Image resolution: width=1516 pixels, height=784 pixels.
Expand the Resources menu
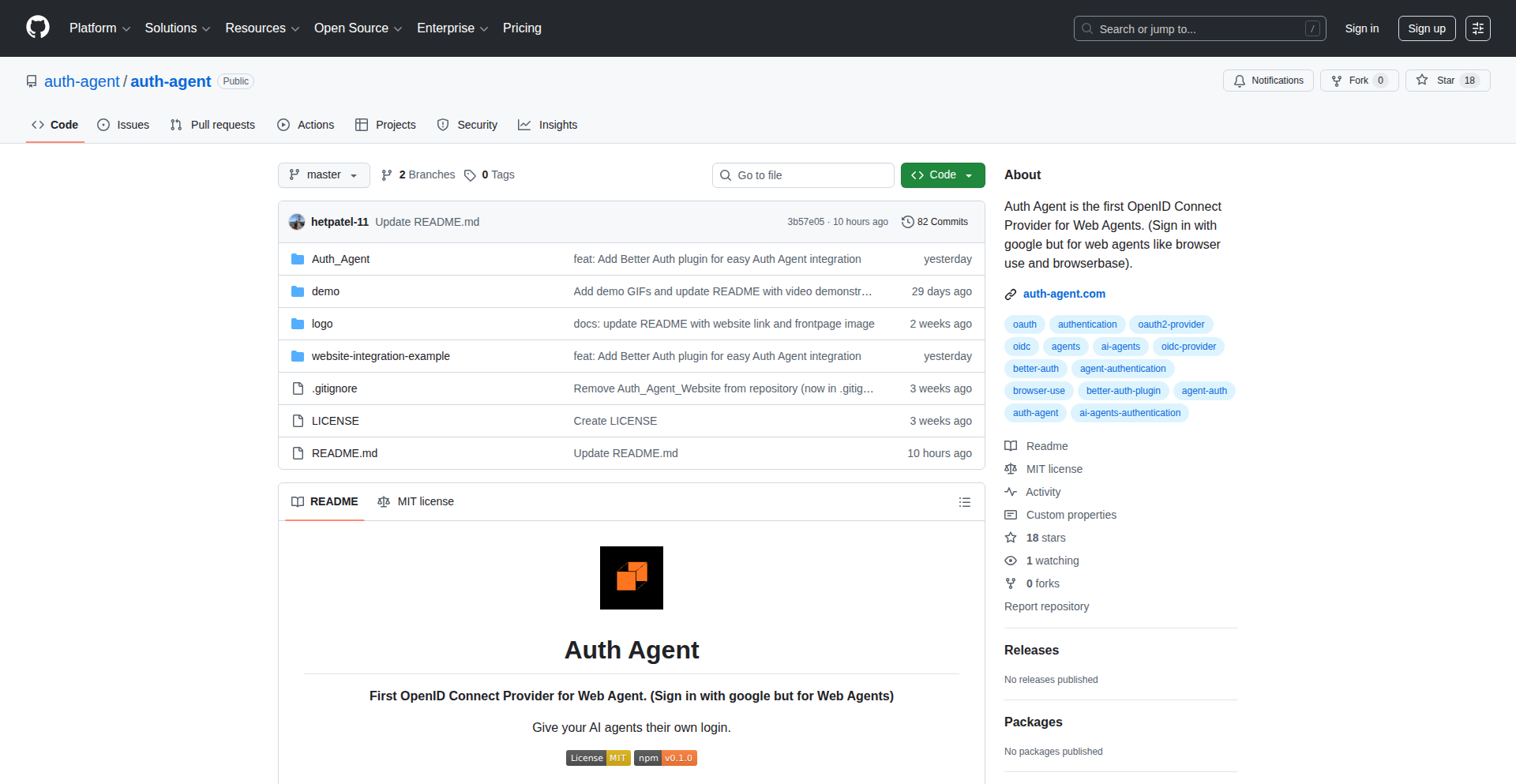[262, 28]
